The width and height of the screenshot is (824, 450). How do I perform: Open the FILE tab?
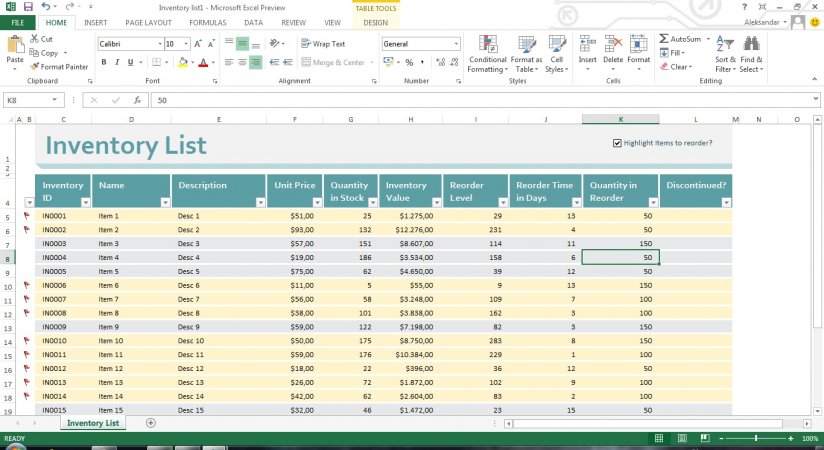tap(18, 23)
